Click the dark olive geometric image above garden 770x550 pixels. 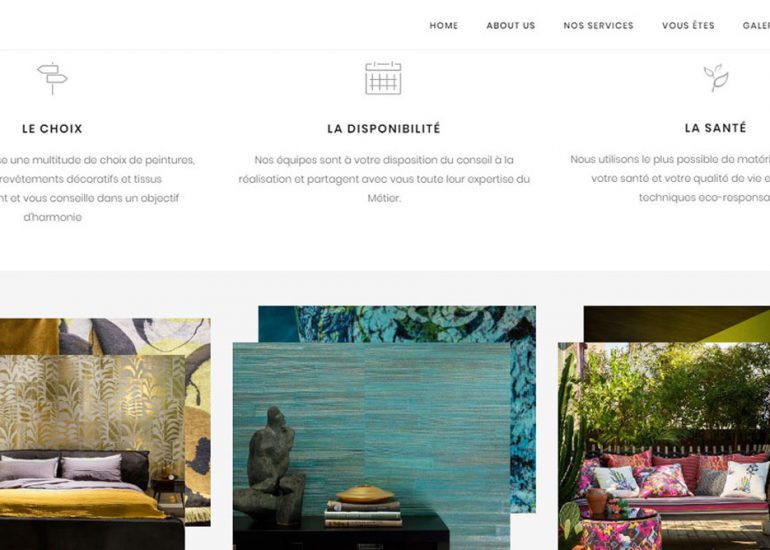pyautogui.click(x=677, y=324)
